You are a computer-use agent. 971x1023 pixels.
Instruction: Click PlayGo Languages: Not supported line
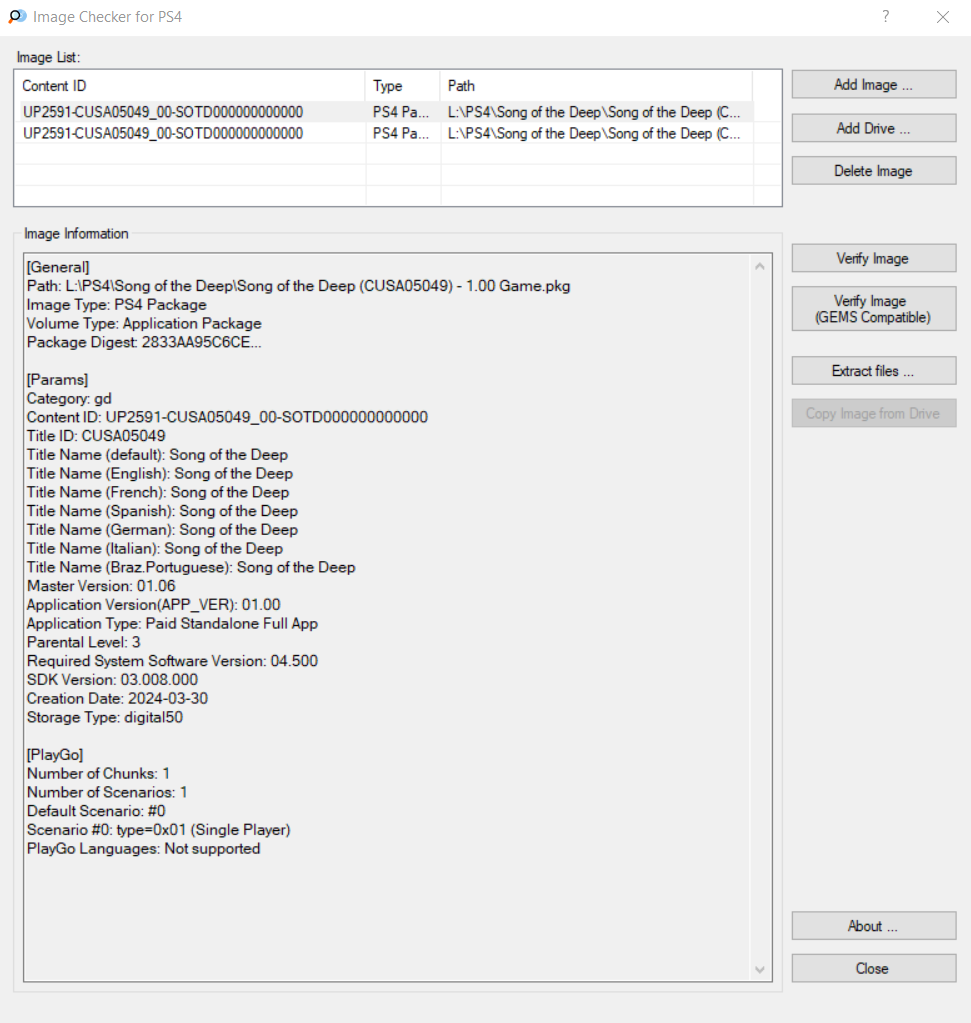click(144, 849)
